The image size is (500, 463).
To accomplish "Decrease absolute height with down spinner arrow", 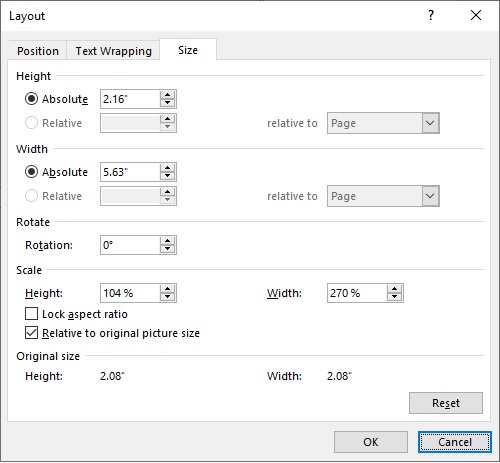I will click(x=167, y=103).
